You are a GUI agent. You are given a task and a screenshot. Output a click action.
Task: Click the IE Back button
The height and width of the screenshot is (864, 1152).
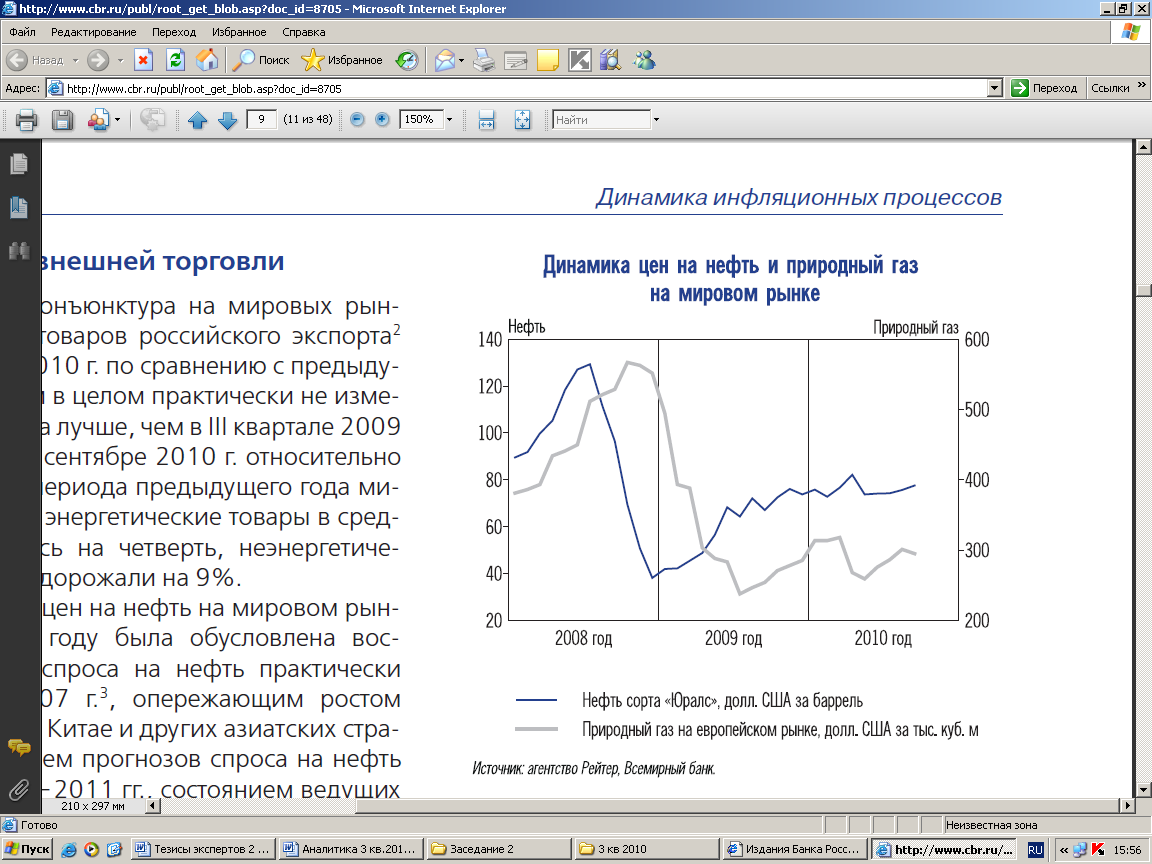click(x=35, y=60)
